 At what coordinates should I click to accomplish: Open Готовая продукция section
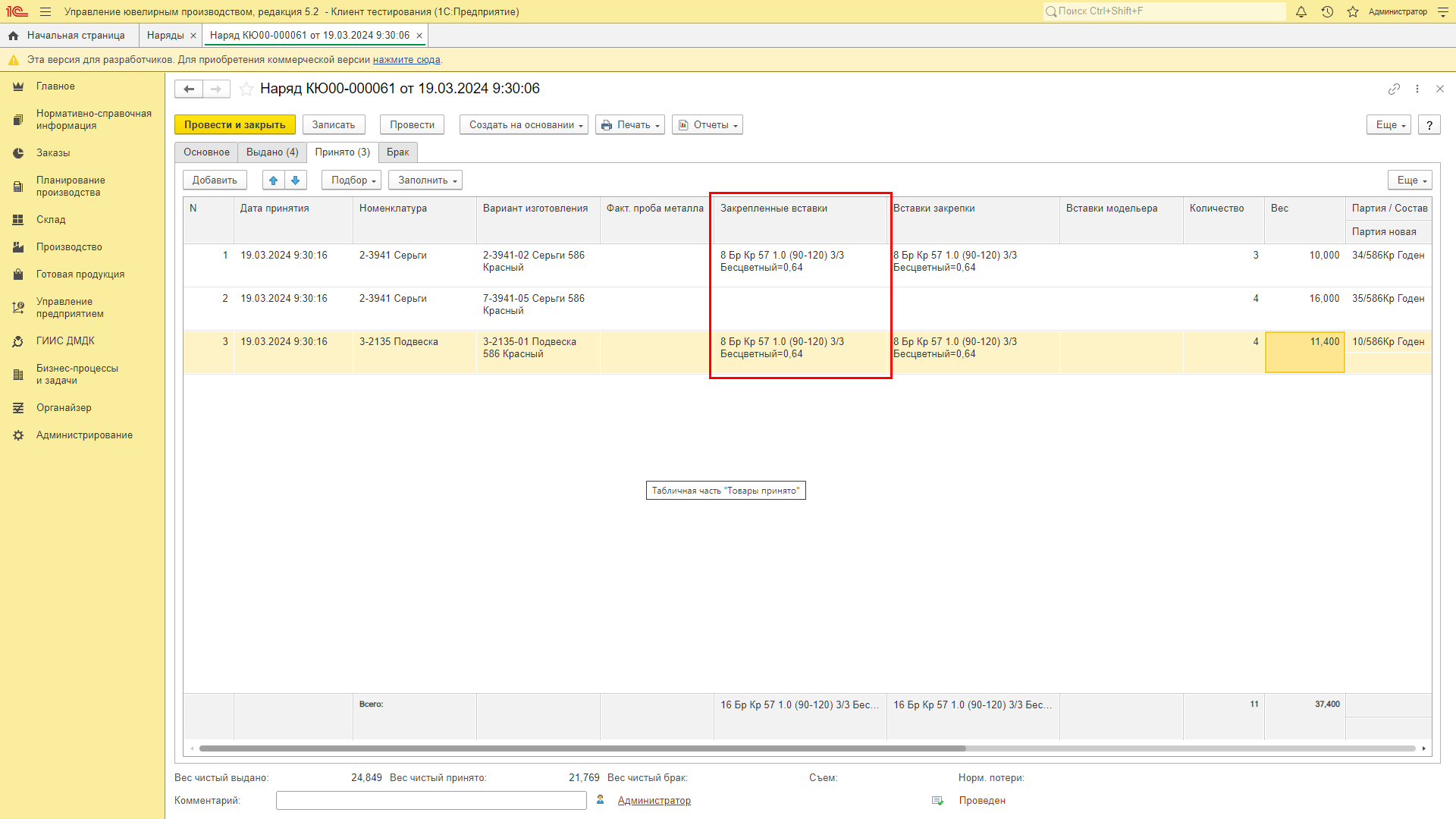[82, 275]
